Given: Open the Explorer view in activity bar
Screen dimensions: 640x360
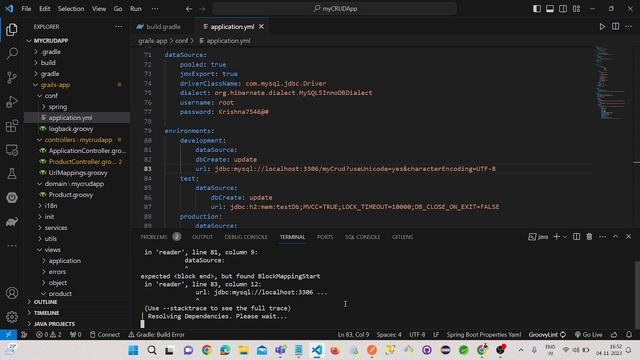Looking at the screenshot, I should [12, 29].
